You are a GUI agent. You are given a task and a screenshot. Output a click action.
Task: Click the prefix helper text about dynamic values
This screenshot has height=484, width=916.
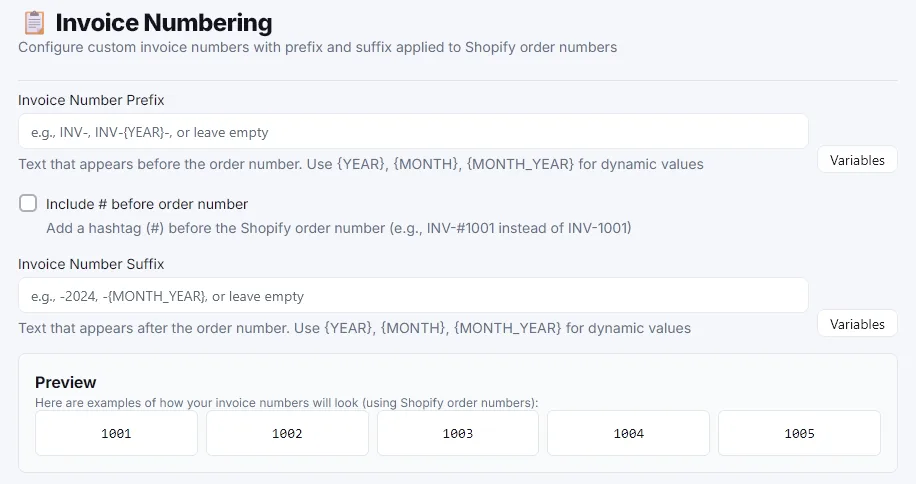pos(360,164)
